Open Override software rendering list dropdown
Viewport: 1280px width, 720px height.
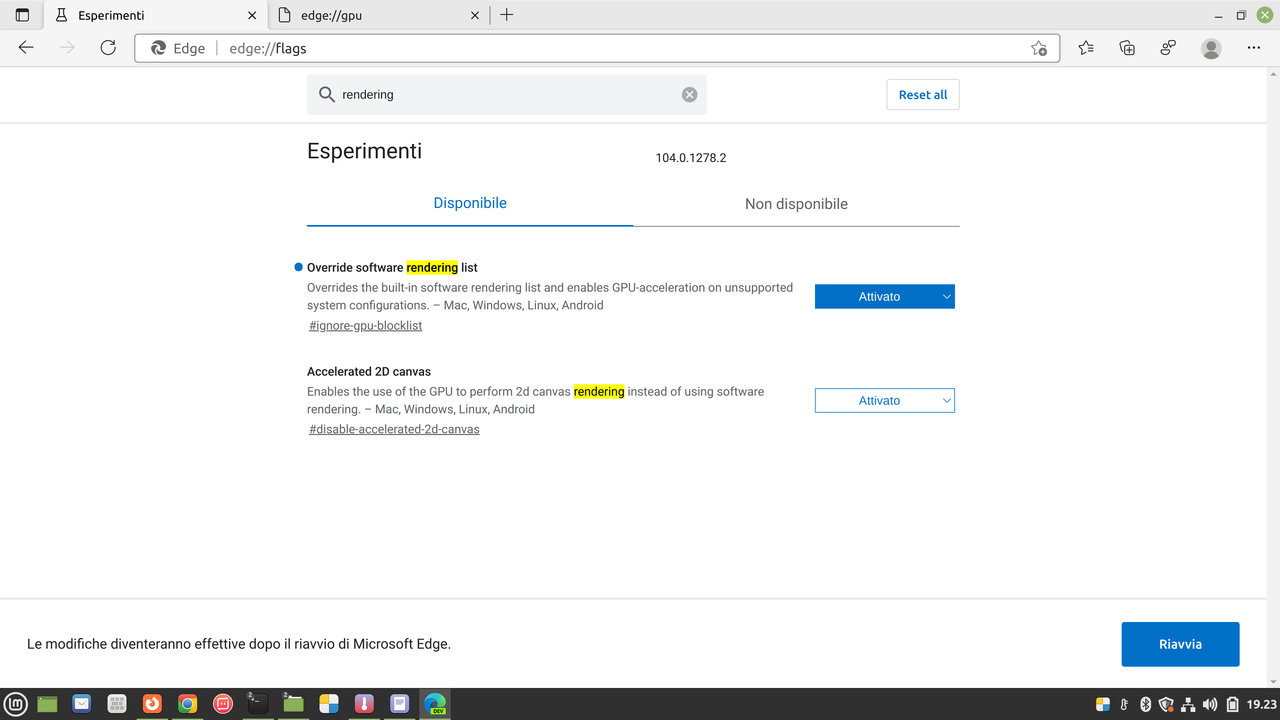click(885, 296)
